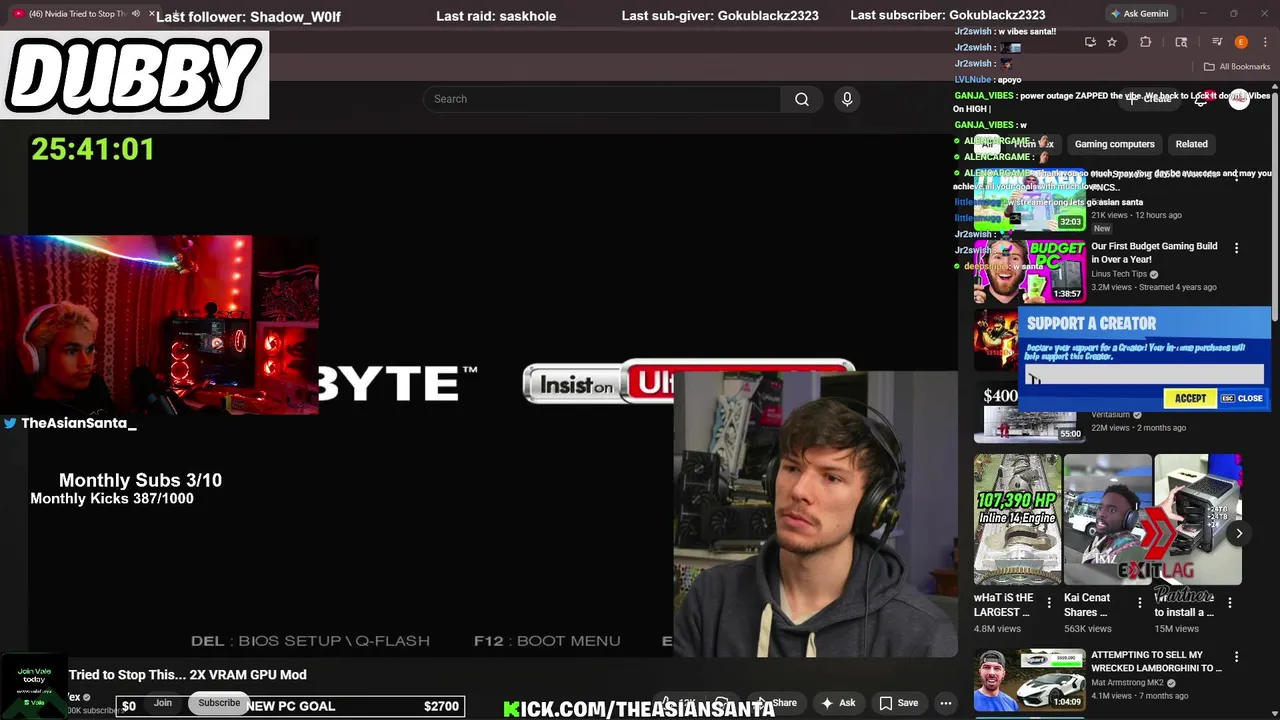Save video with Save button
This screenshot has width=1280, height=720.
[x=898, y=703]
